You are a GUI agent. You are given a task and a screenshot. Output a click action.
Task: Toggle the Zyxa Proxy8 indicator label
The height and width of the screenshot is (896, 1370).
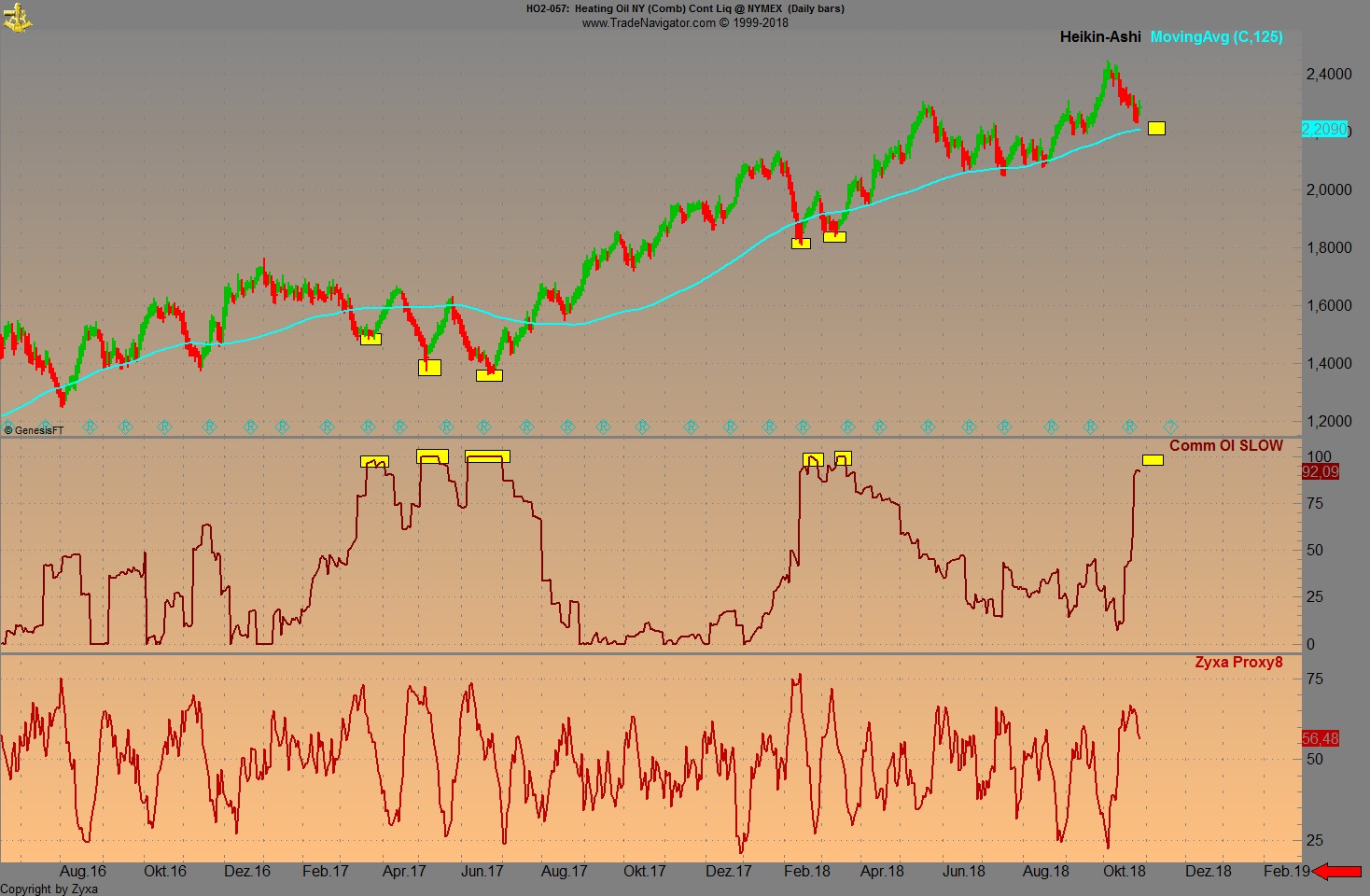(x=1237, y=663)
